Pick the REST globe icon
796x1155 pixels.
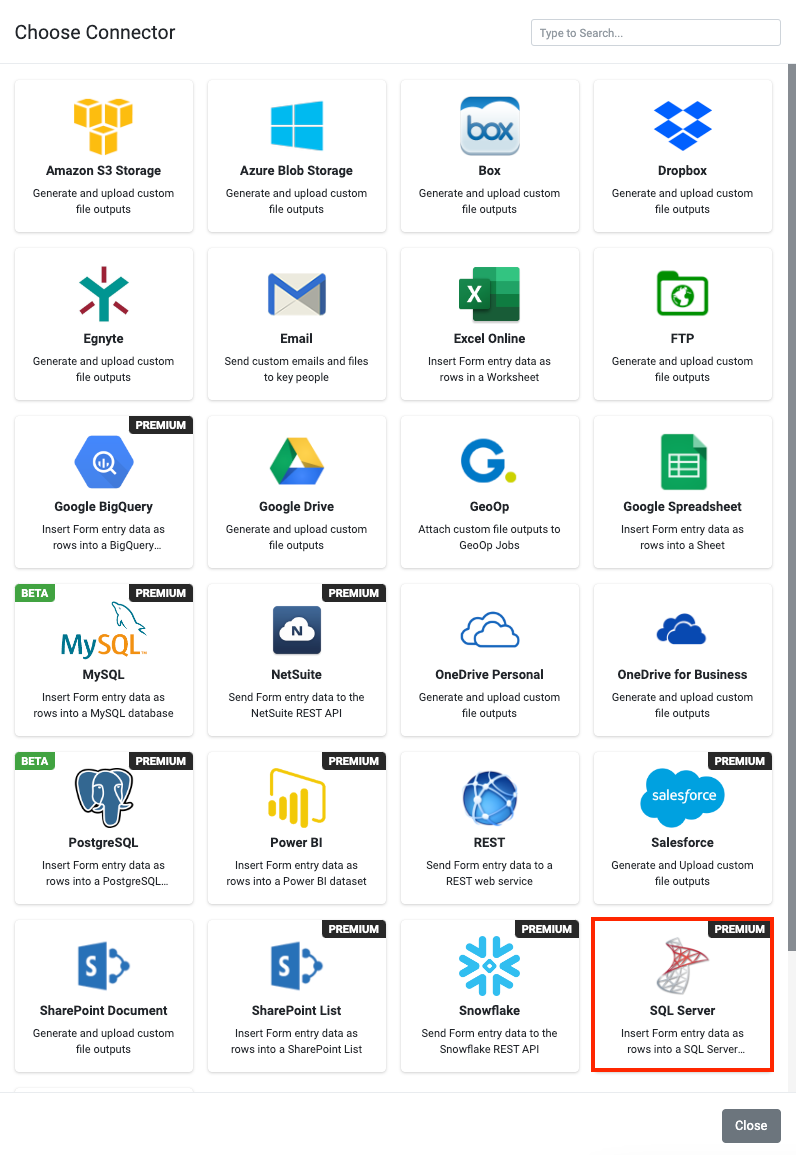pos(490,798)
